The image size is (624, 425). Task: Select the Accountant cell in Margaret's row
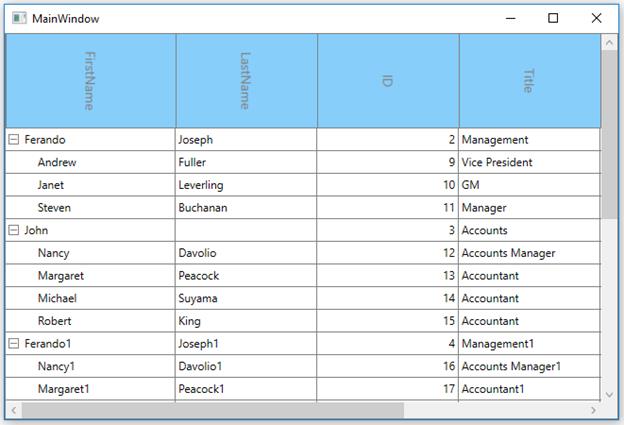529,275
